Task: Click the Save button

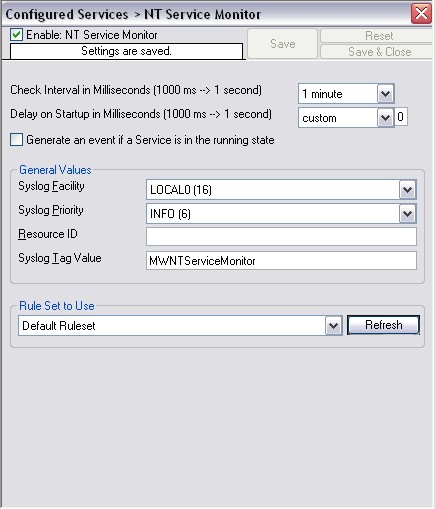Action: (282, 44)
